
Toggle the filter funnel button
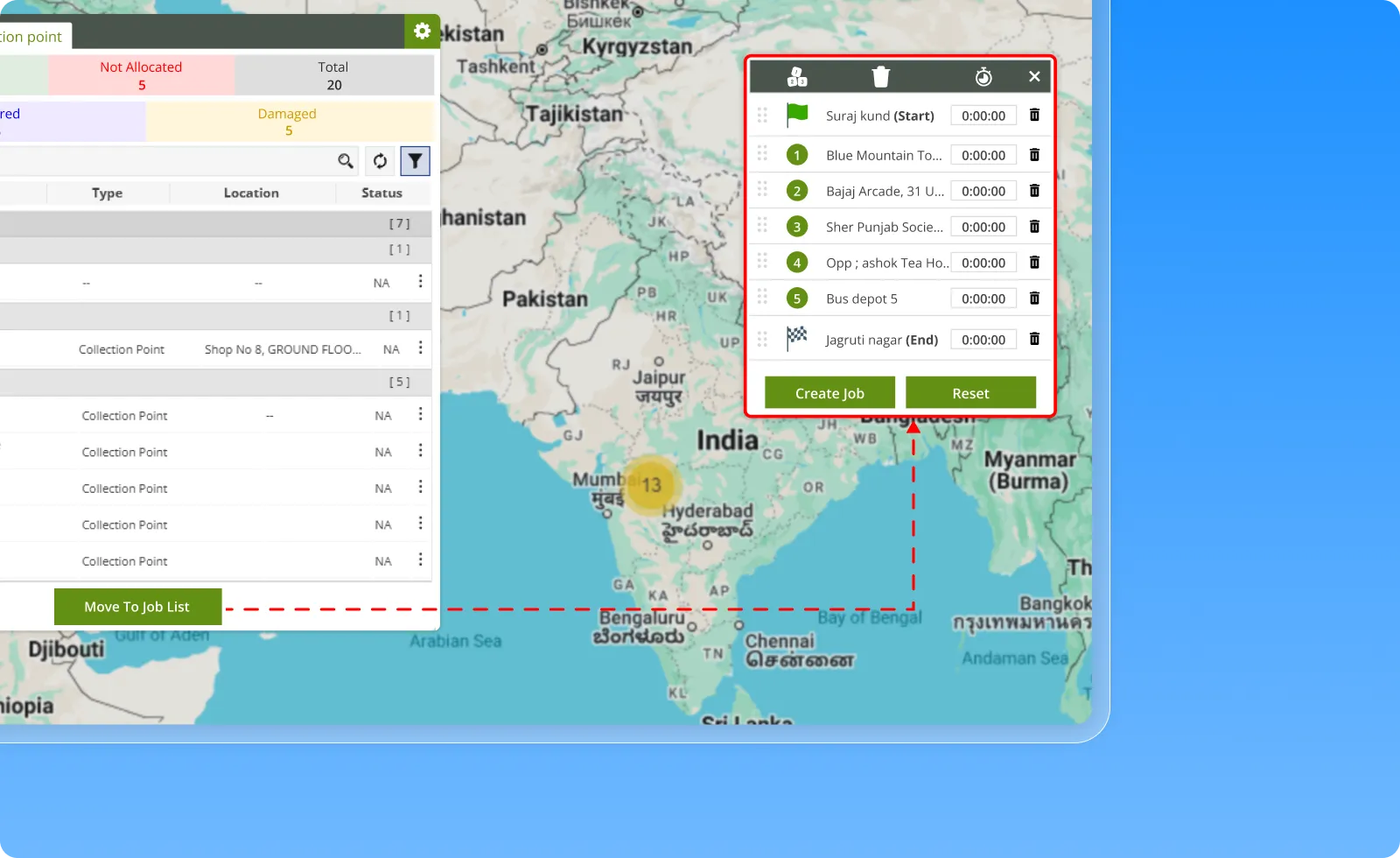point(415,161)
